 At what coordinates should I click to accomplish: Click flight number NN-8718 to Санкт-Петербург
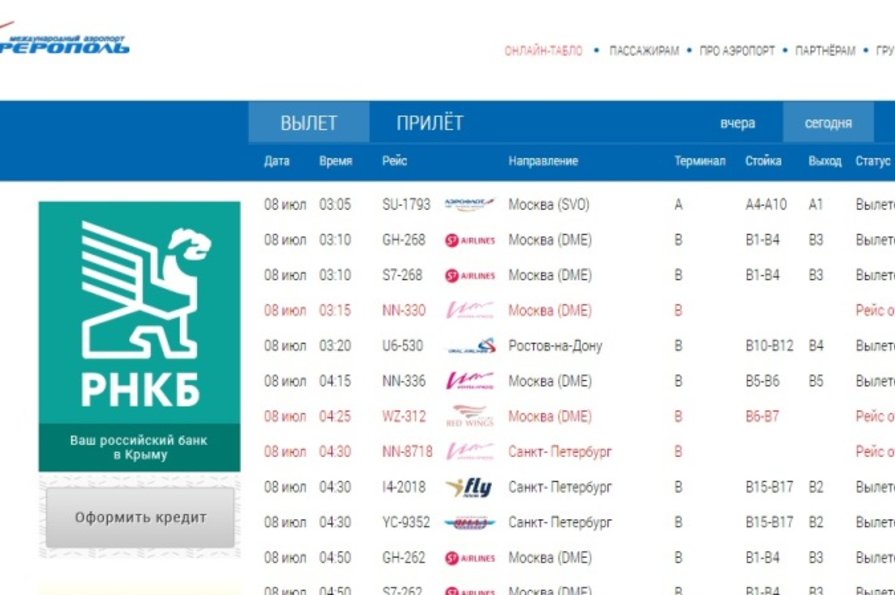[x=407, y=452]
